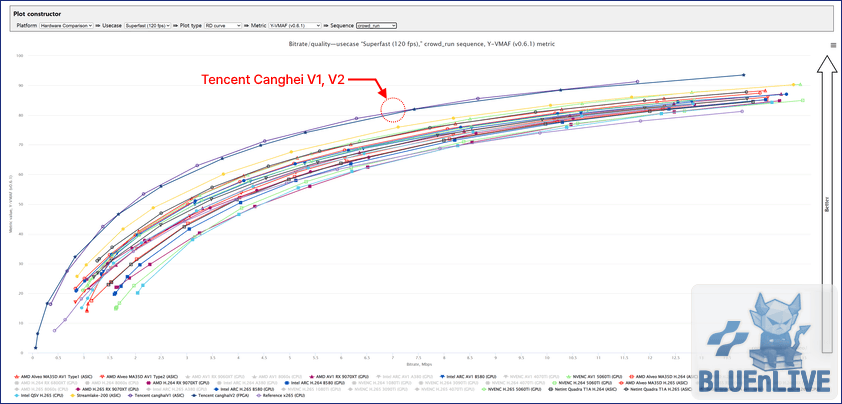This screenshot has height=404, width=842.
Task: Enable the hidden NVENC H.264 1080Ti series
Action: tap(382, 383)
